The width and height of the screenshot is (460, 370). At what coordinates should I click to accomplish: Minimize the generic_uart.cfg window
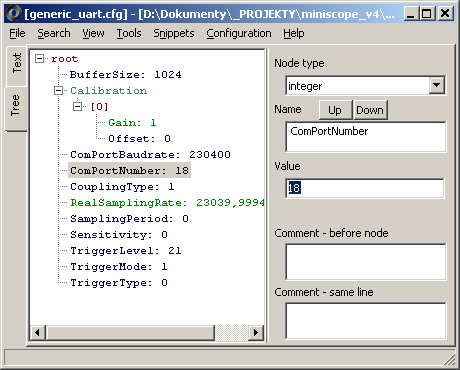[411, 14]
